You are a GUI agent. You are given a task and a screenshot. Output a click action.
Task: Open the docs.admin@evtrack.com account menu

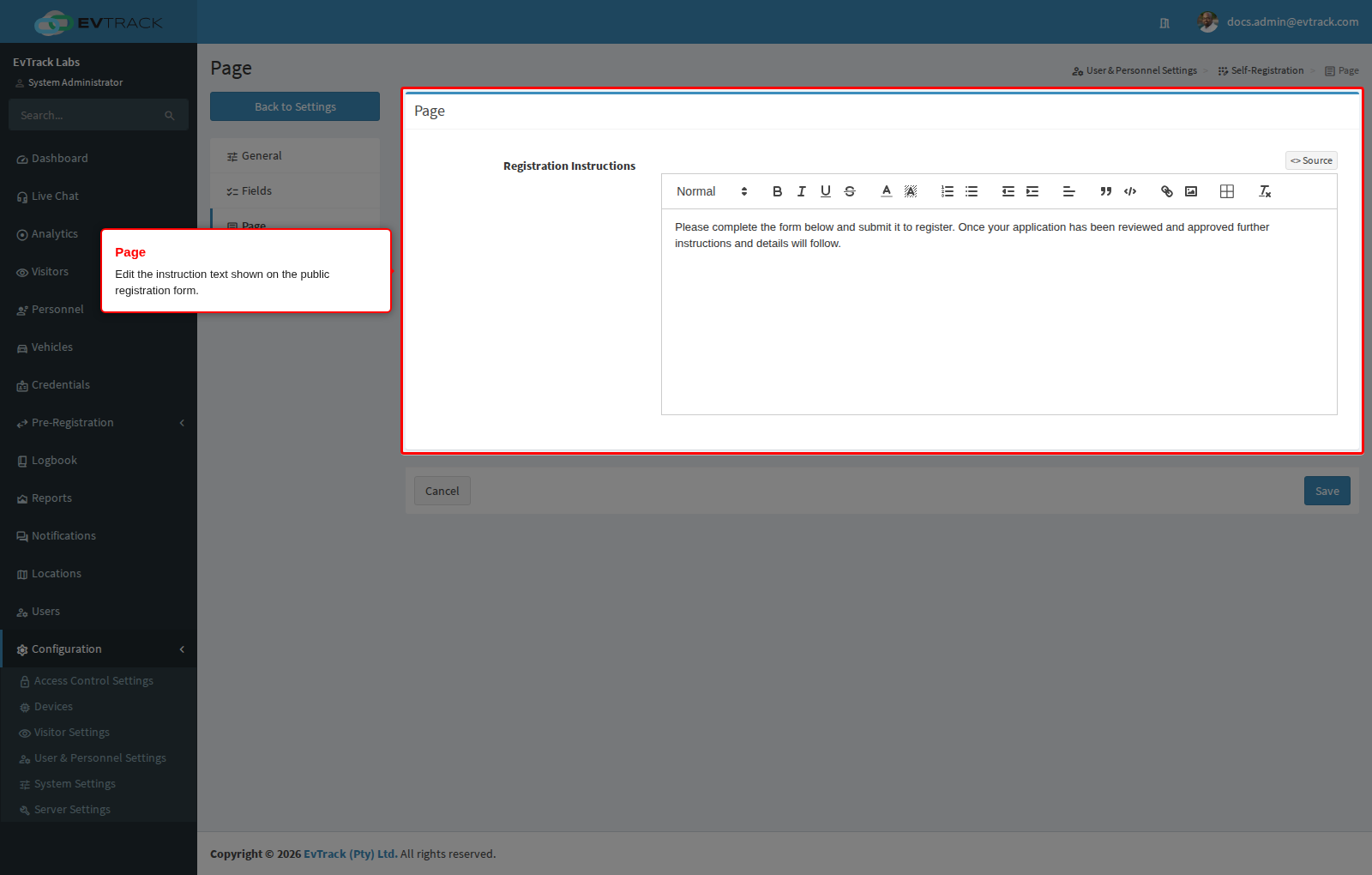tap(1278, 21)
